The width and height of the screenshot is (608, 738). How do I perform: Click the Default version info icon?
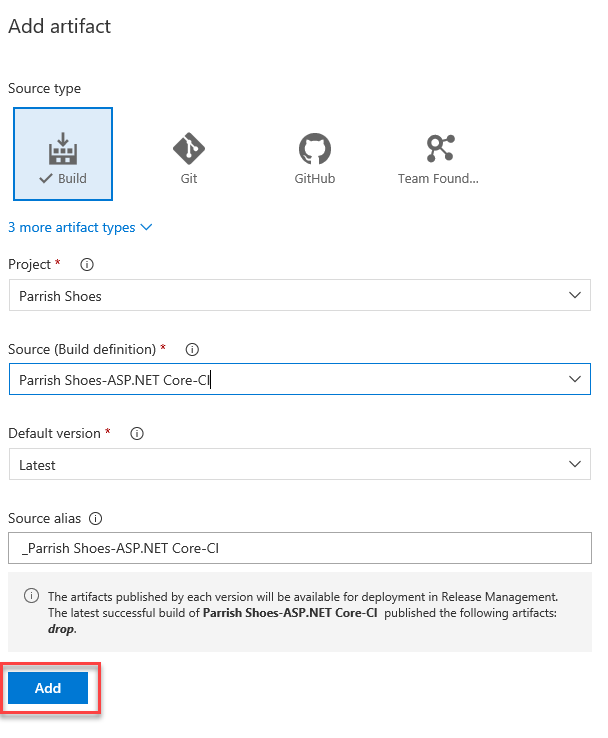click(137, 434)
